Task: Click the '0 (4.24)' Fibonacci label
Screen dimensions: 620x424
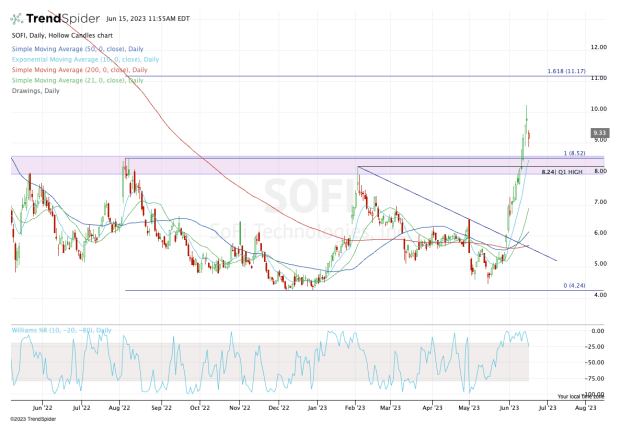Action: point(575,285)
